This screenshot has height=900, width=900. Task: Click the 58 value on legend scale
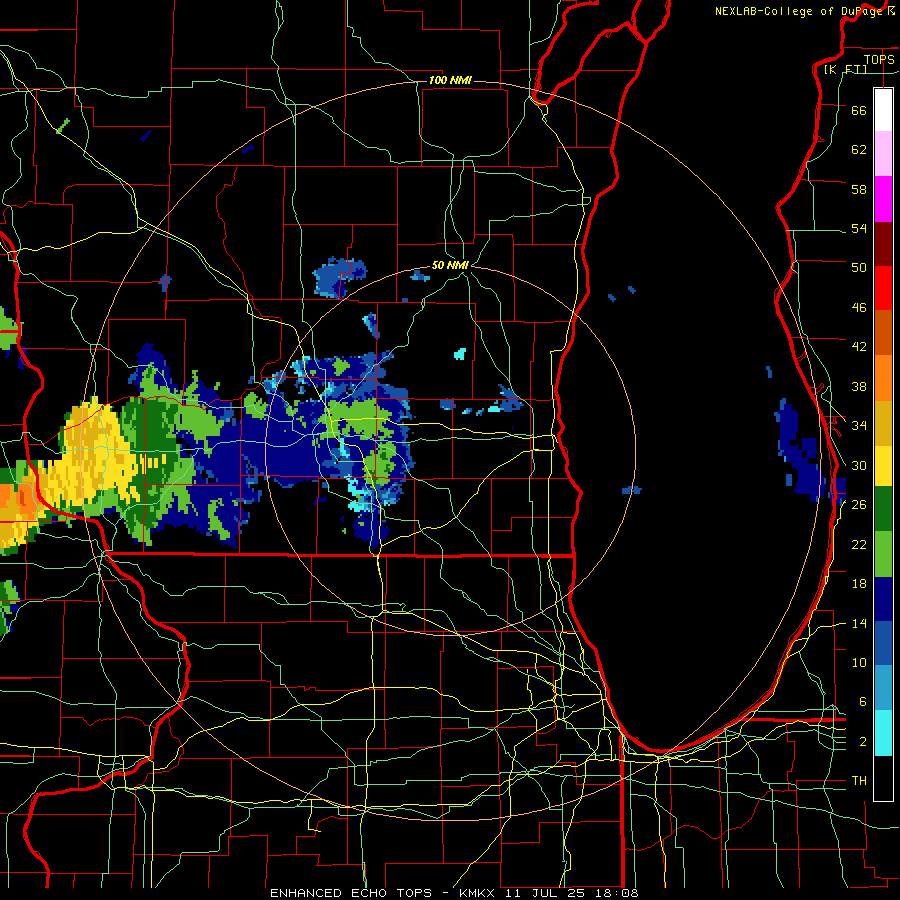[x=859, y=189]
